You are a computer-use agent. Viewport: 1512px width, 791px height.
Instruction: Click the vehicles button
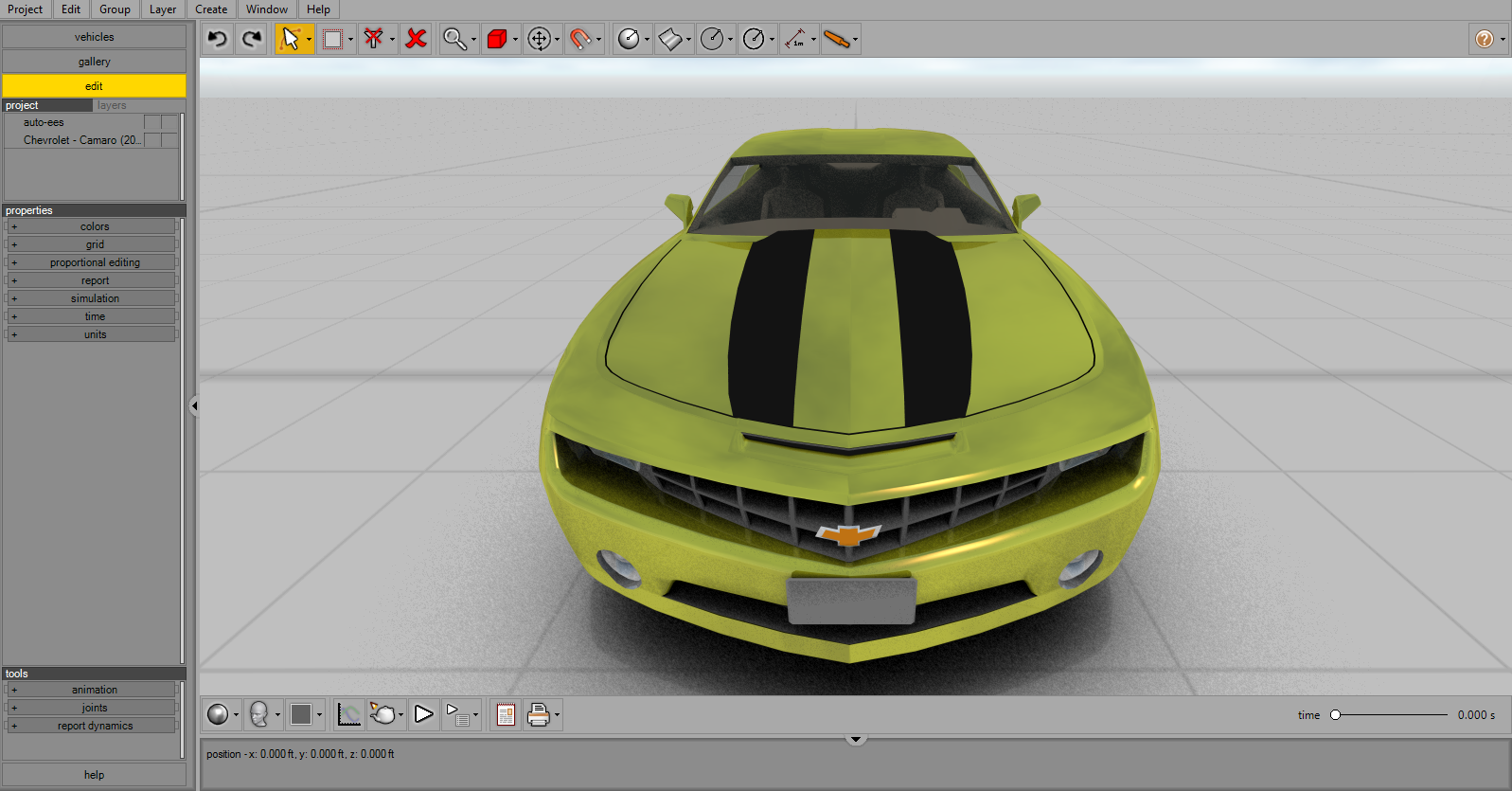pos(94,37)
